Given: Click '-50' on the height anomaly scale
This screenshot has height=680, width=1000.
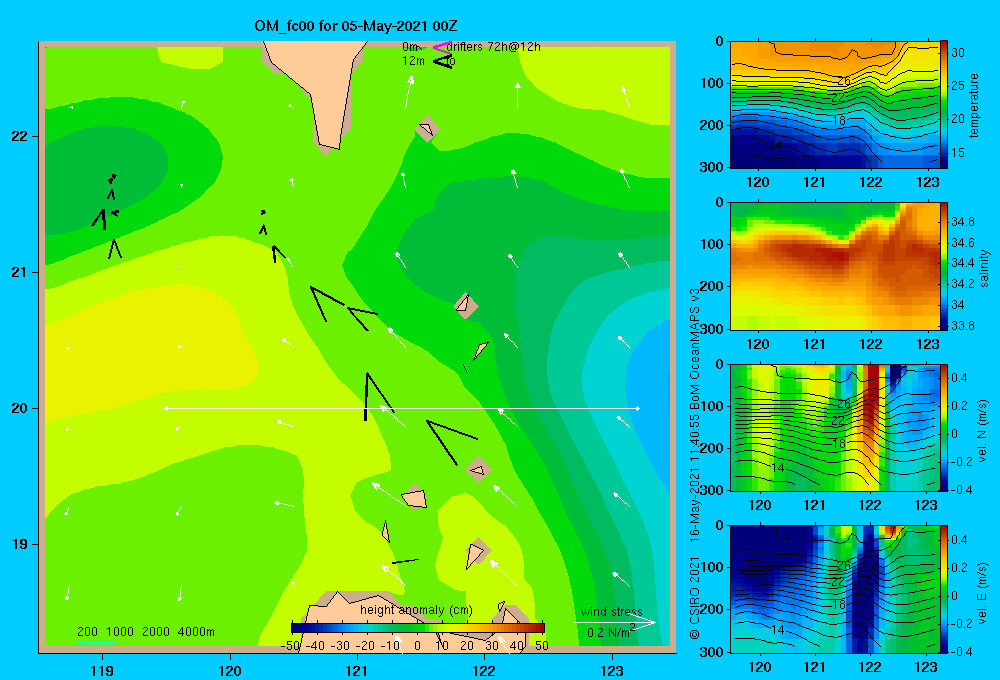Looking at the screenshot, I should [290, 646].
